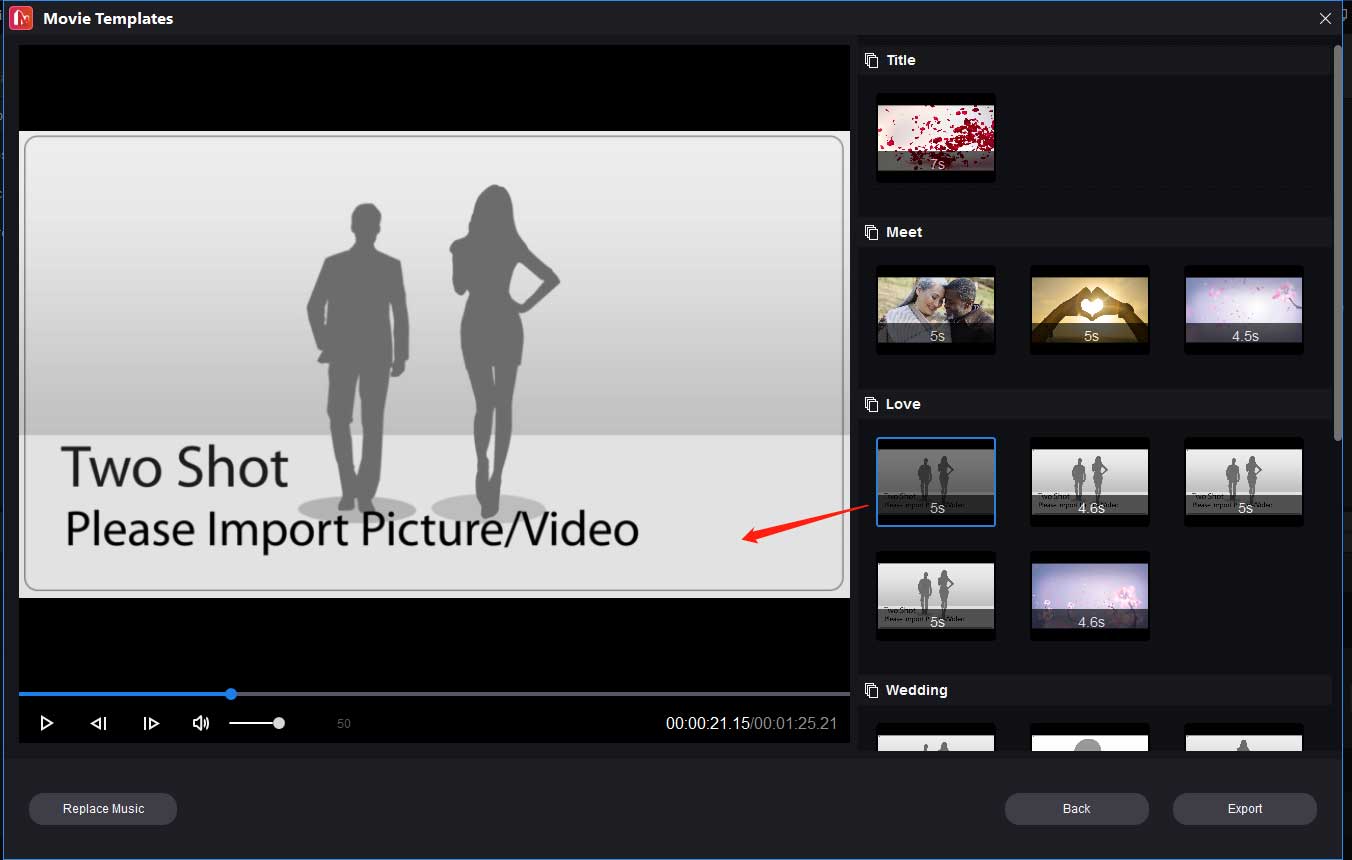
Task: Select the Love 4.6s purple blossom clip
Action: click(1090, 596)
